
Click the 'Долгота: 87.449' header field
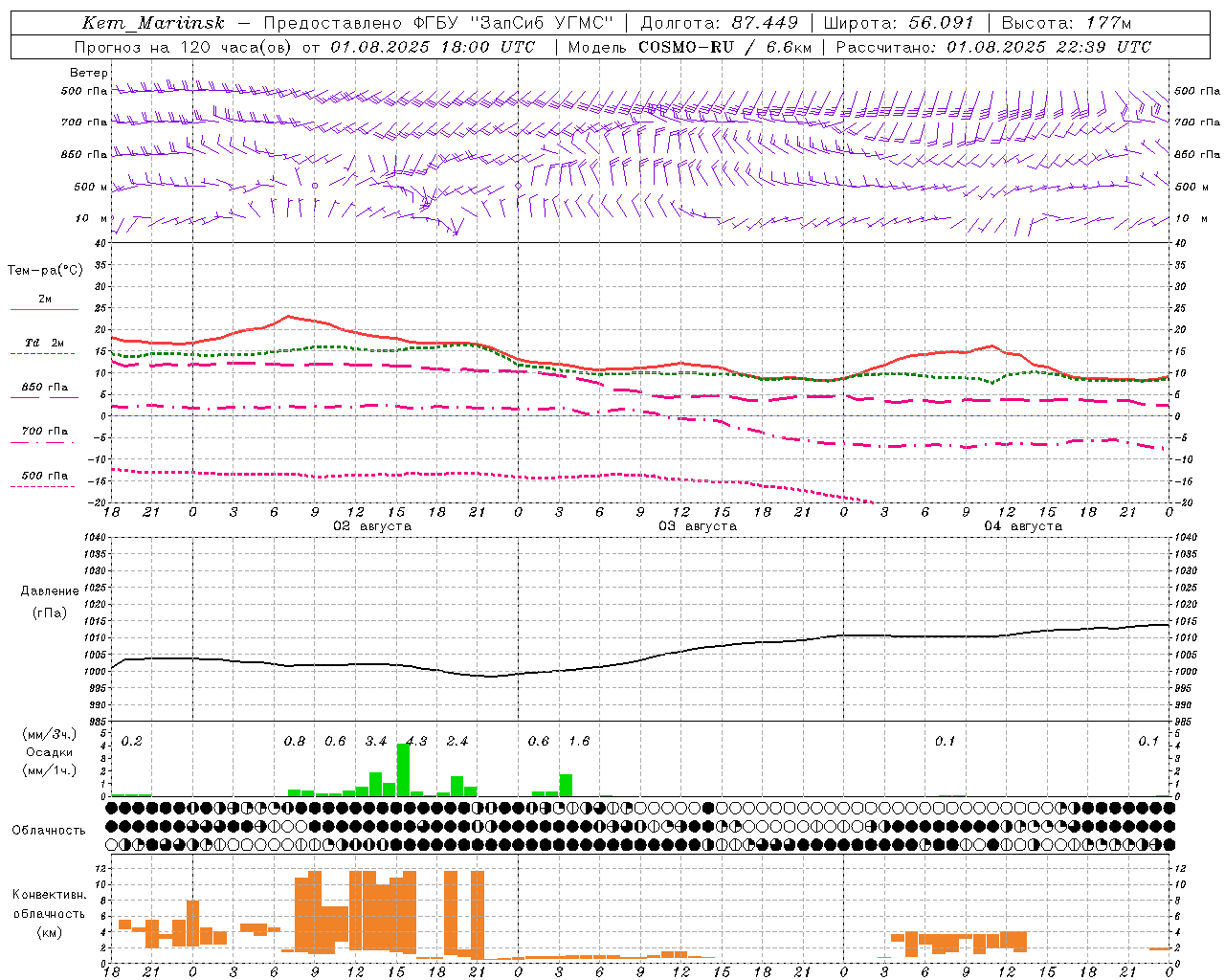tap(719, 23)
